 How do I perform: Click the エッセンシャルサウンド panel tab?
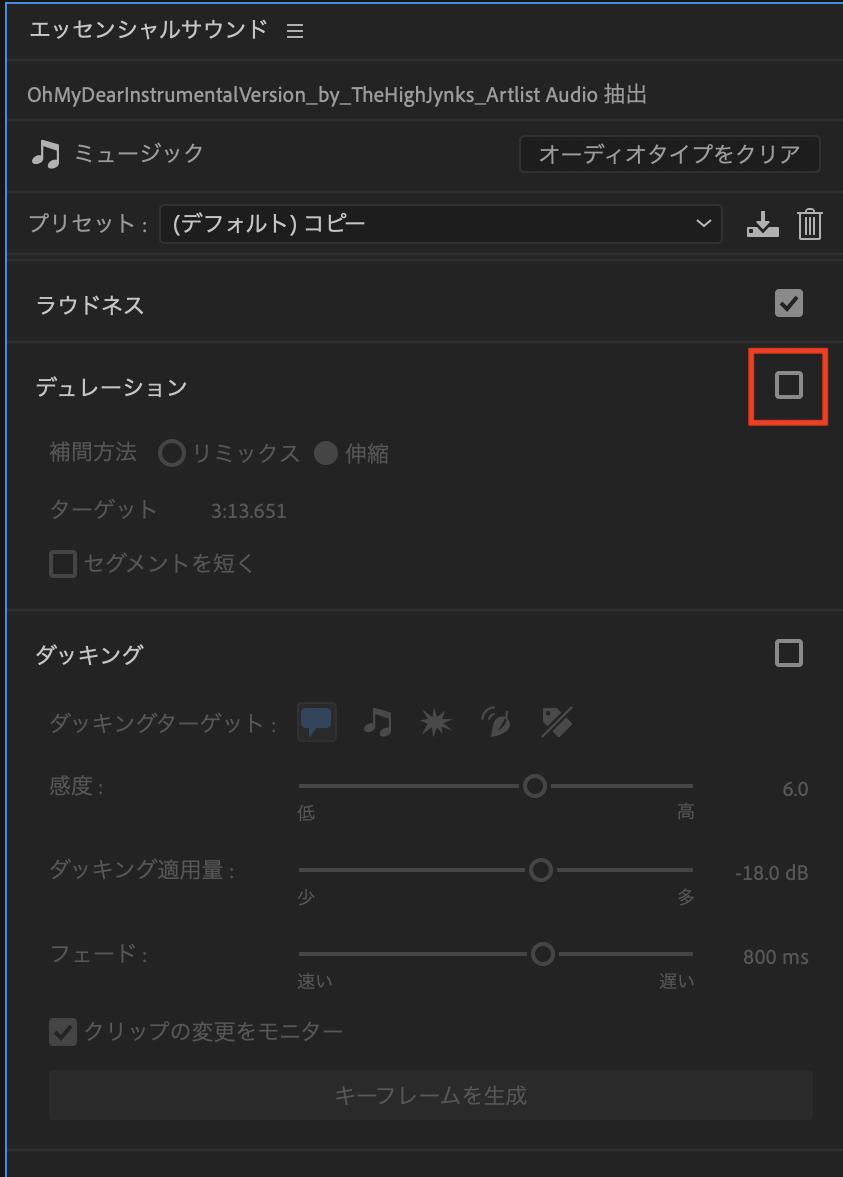point(148,29)
